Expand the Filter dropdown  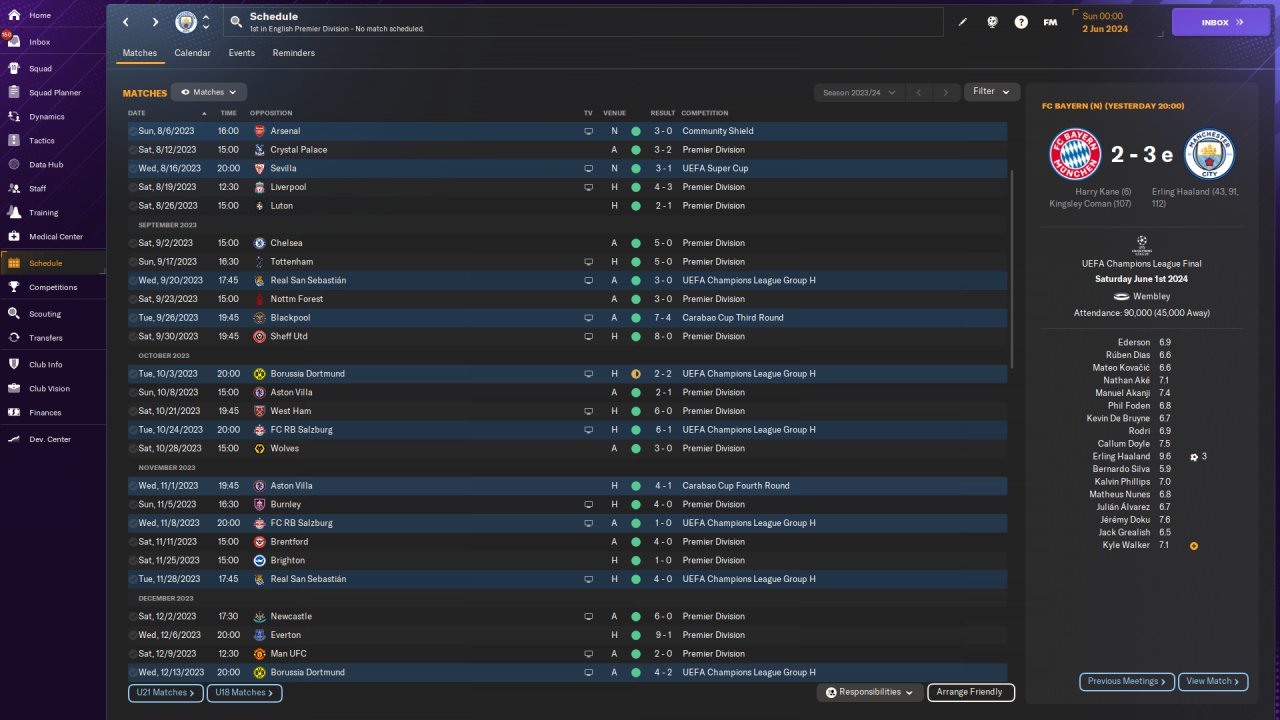[992, 91]
